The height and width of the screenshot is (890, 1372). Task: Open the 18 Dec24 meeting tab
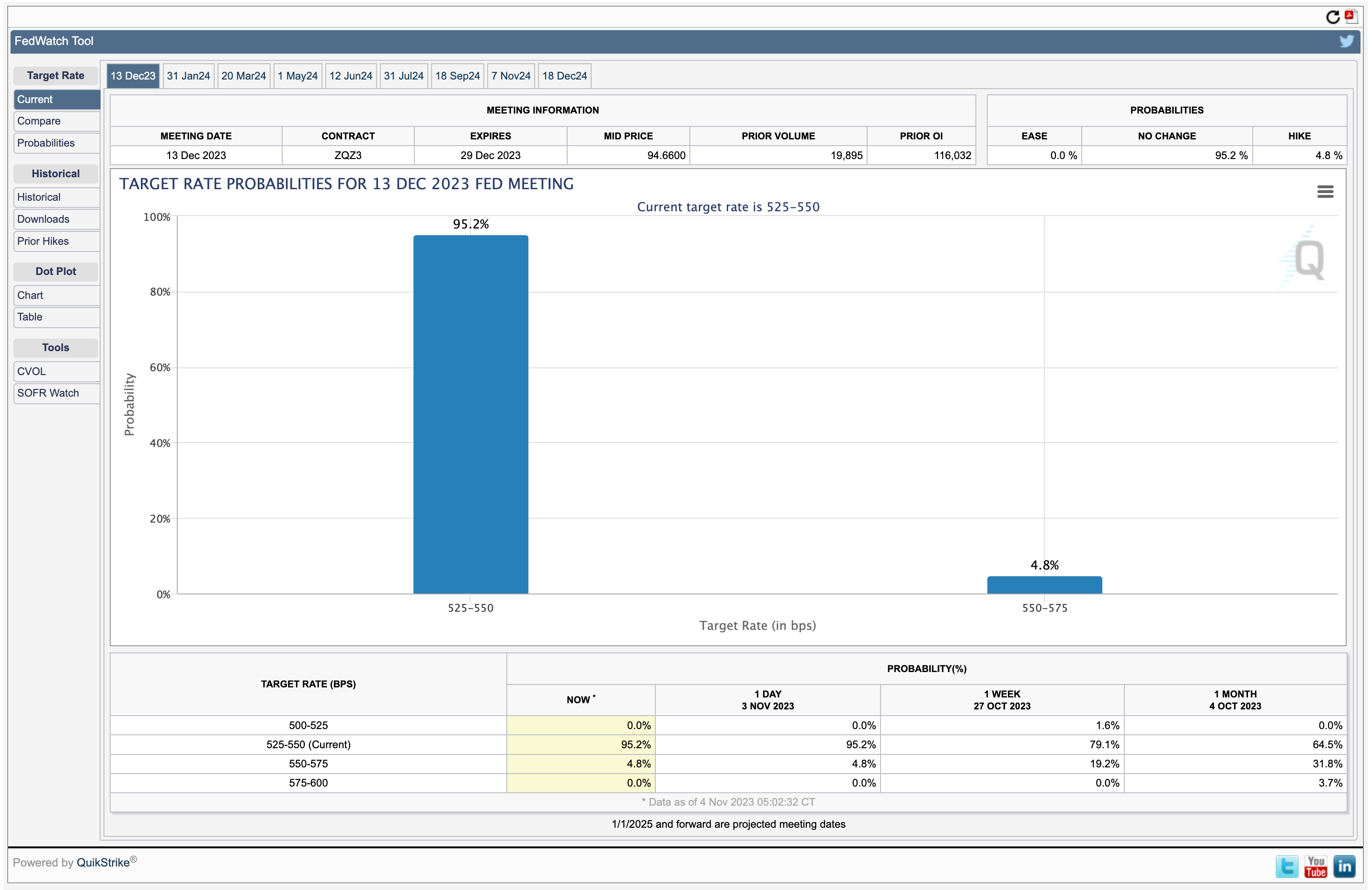564,76
